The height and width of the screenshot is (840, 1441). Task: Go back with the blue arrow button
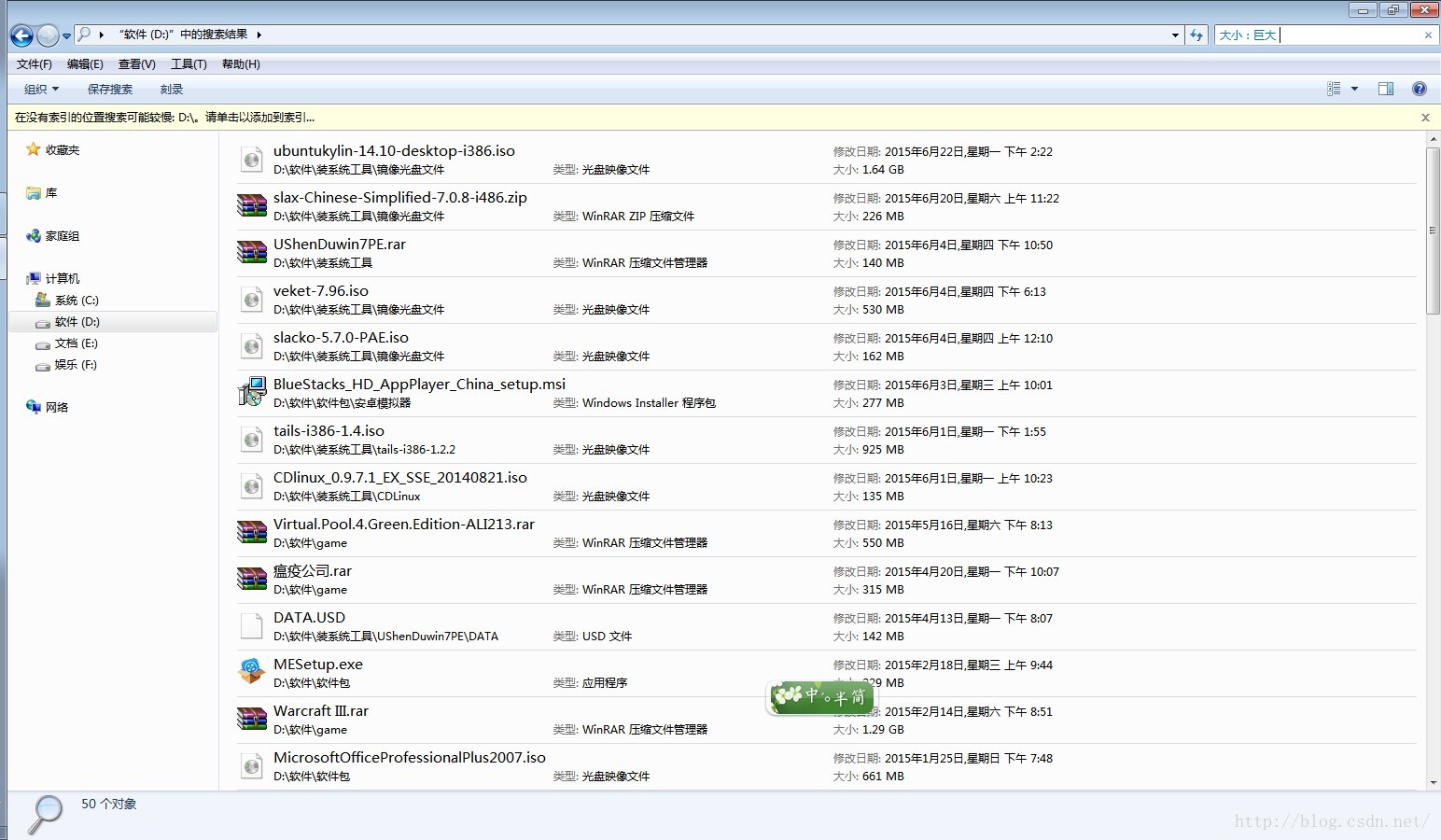coord(21,35)
